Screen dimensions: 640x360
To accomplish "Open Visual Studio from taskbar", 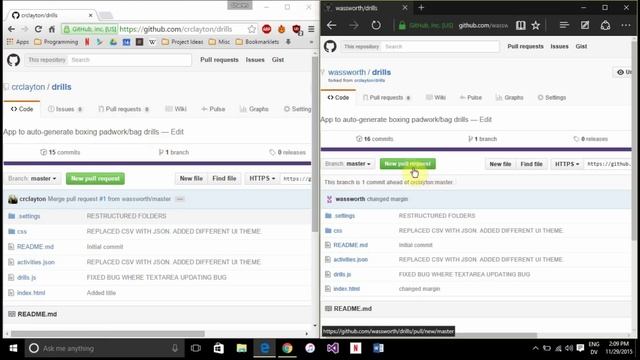I will 333,348.
